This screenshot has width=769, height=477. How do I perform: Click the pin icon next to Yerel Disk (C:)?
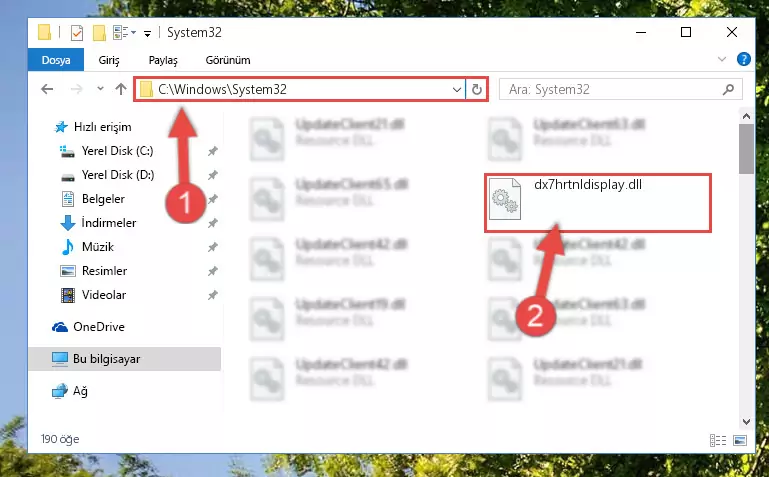[212, 151]
